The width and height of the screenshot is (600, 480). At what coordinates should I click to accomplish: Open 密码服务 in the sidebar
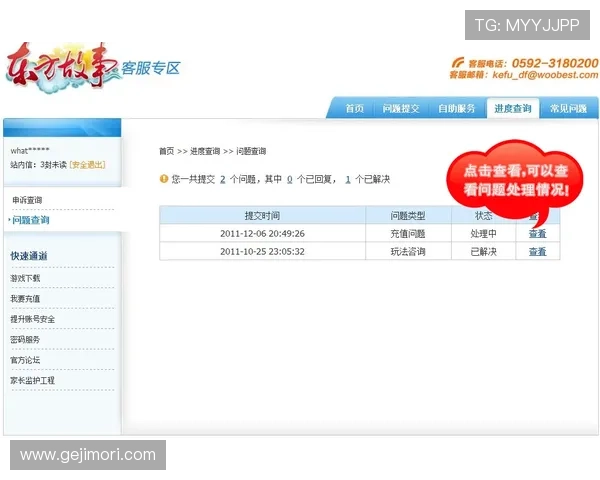(x=25, y=340)
